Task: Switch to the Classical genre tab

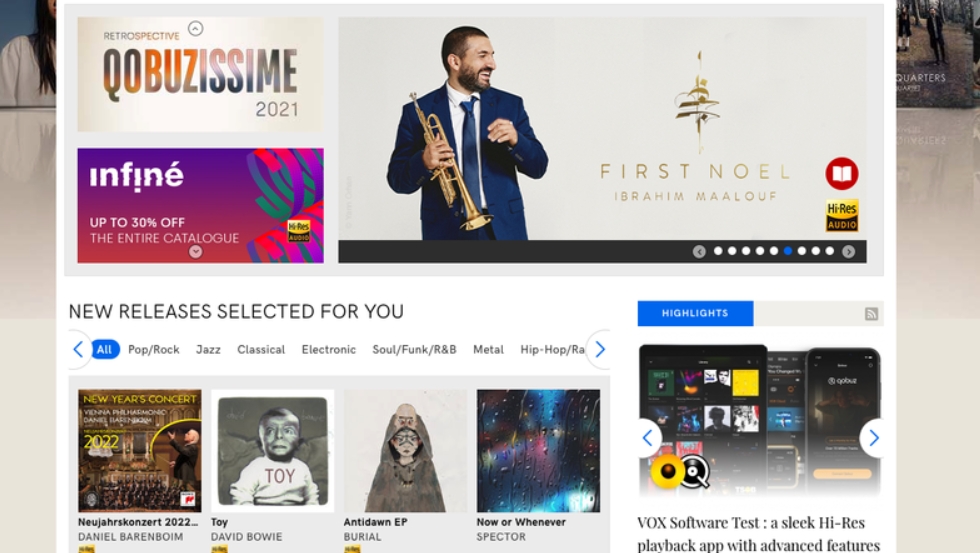Action: coord(261,349)
